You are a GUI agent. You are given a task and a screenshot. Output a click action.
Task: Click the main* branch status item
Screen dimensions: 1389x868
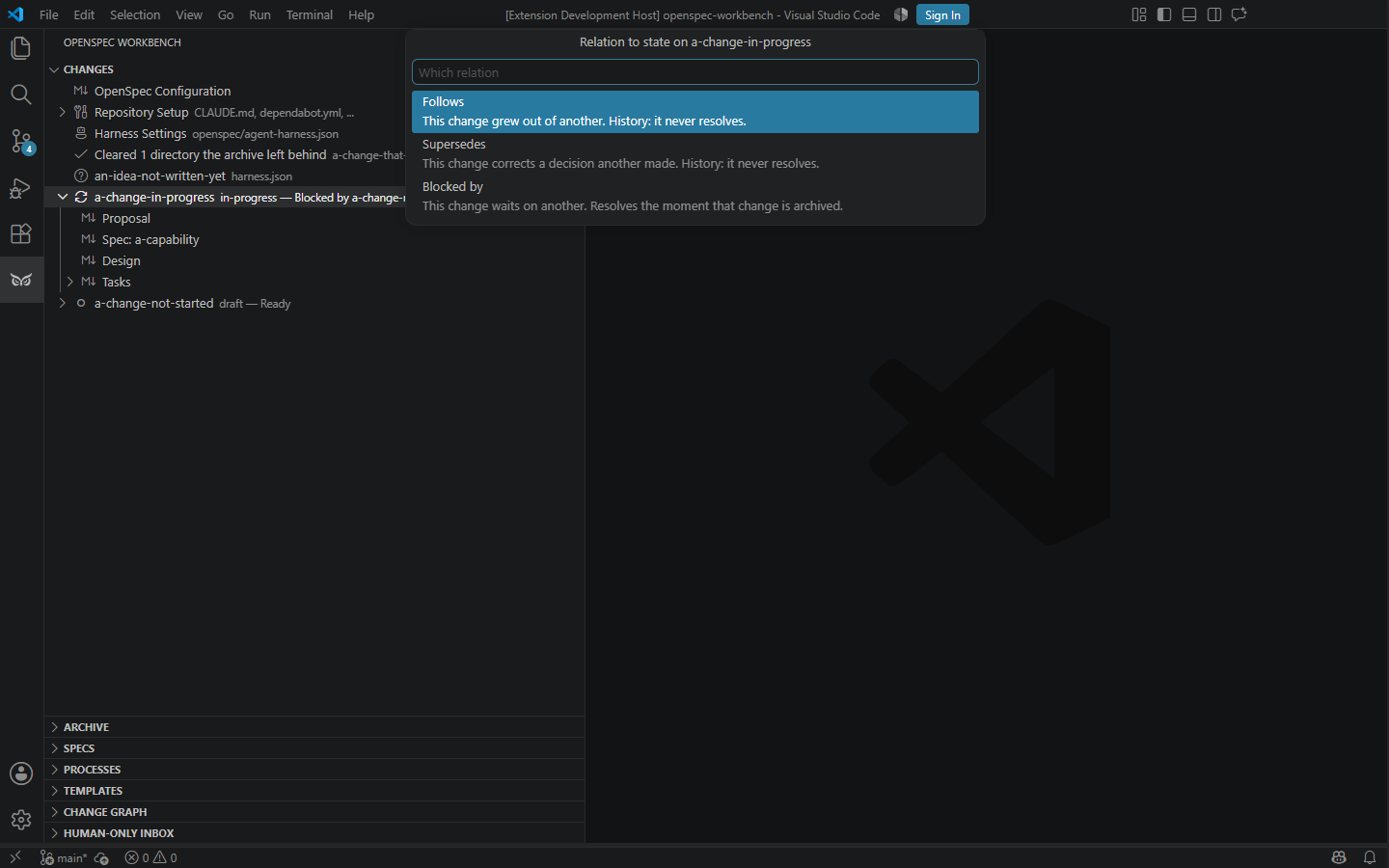(64, 857)
